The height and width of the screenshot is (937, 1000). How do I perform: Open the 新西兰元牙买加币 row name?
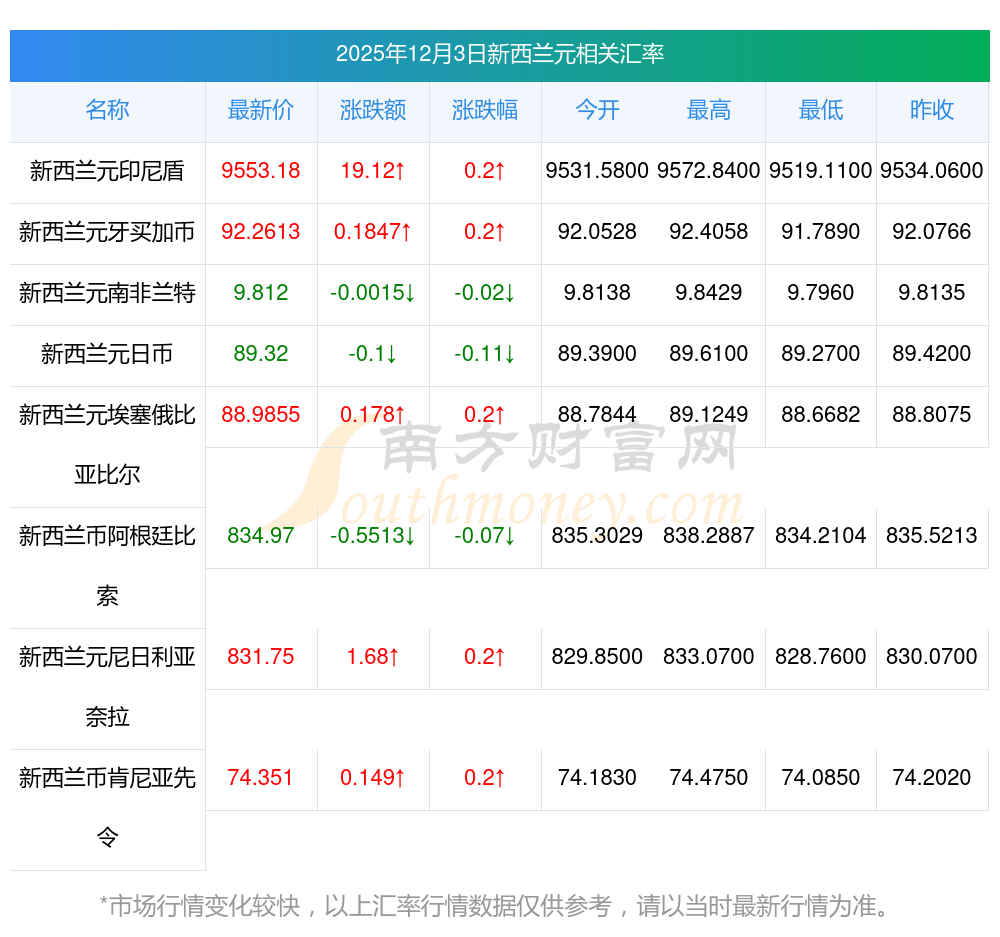[107, 233]
